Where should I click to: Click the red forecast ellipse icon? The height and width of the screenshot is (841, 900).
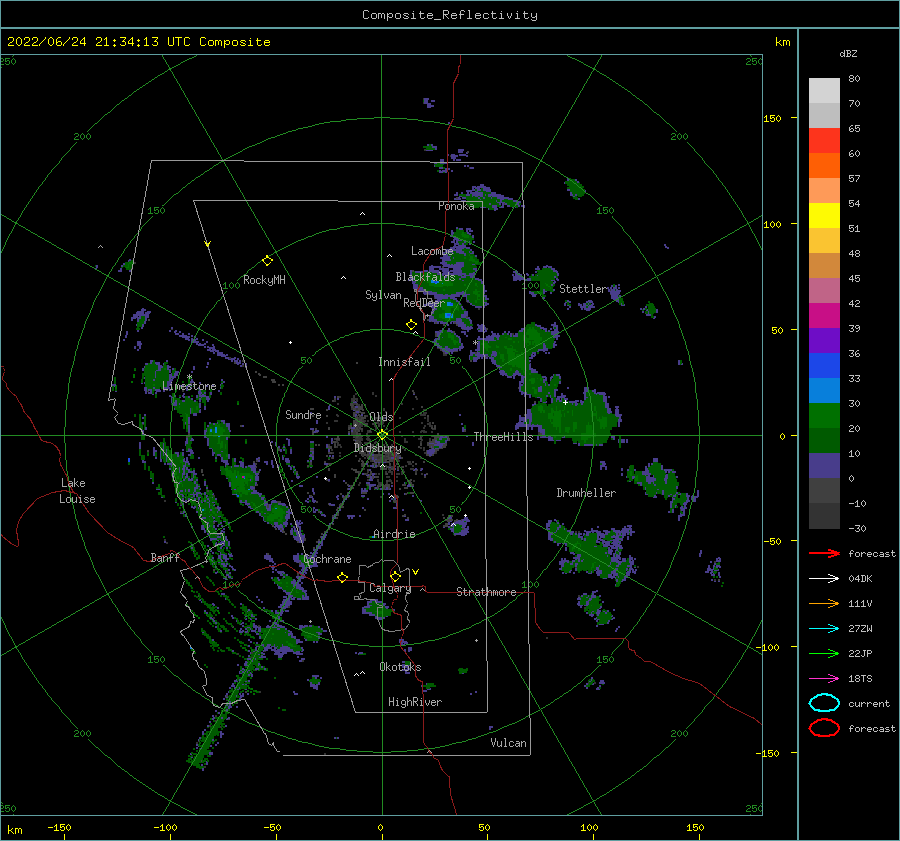pos(824,728)
